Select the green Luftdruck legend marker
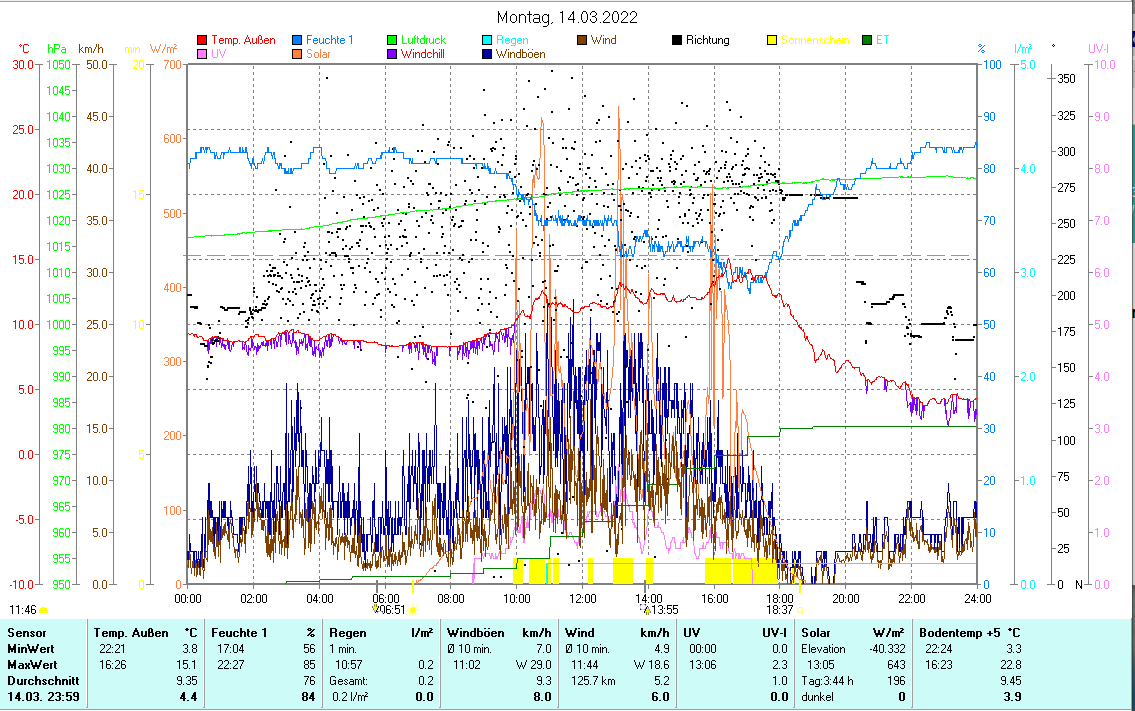Image resolution: width=1135 pixels, height=711 pixels. point(393,40)
